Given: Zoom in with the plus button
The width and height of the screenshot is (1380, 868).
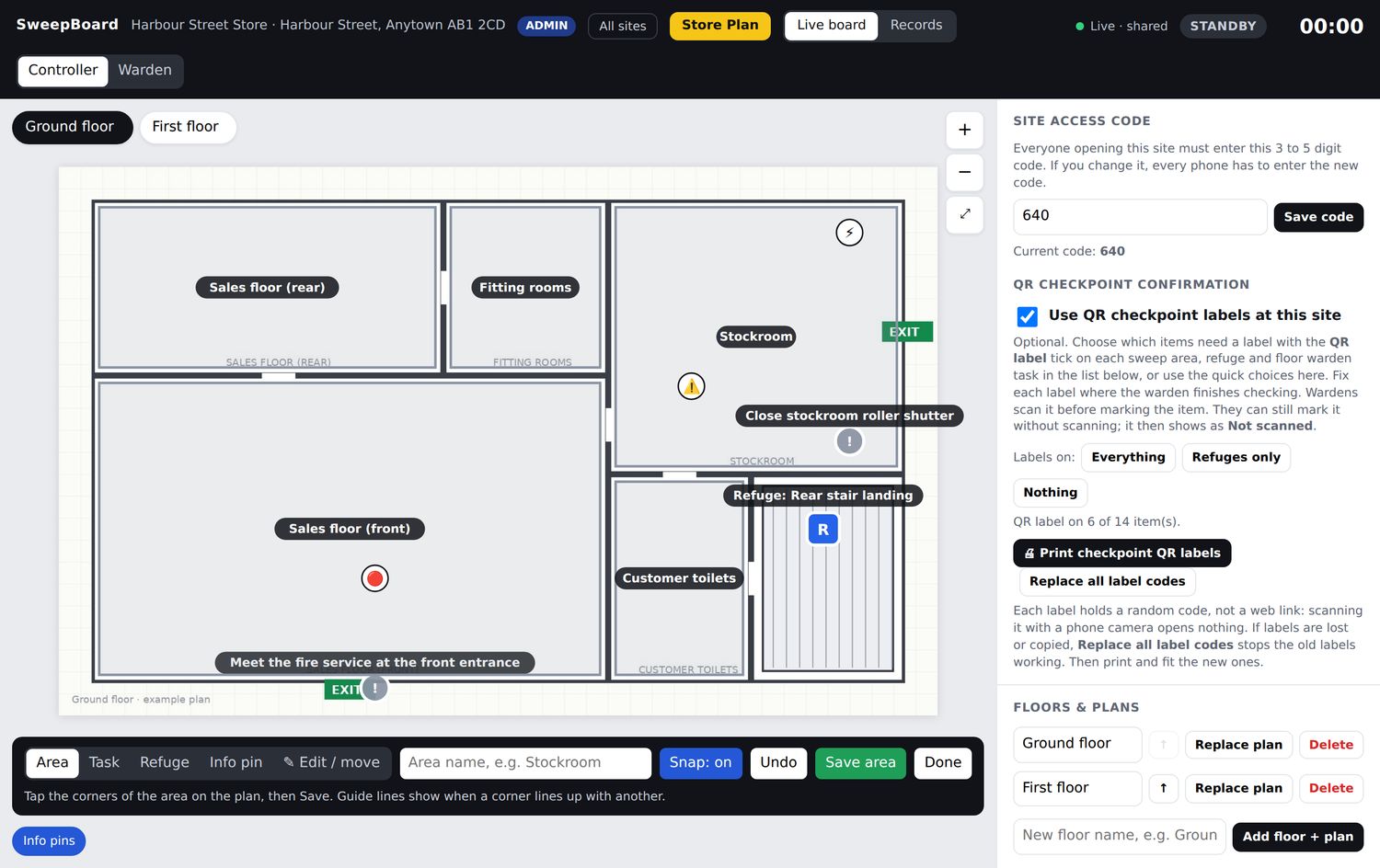Looking at the screenshot, I should (x=964, y=130).
